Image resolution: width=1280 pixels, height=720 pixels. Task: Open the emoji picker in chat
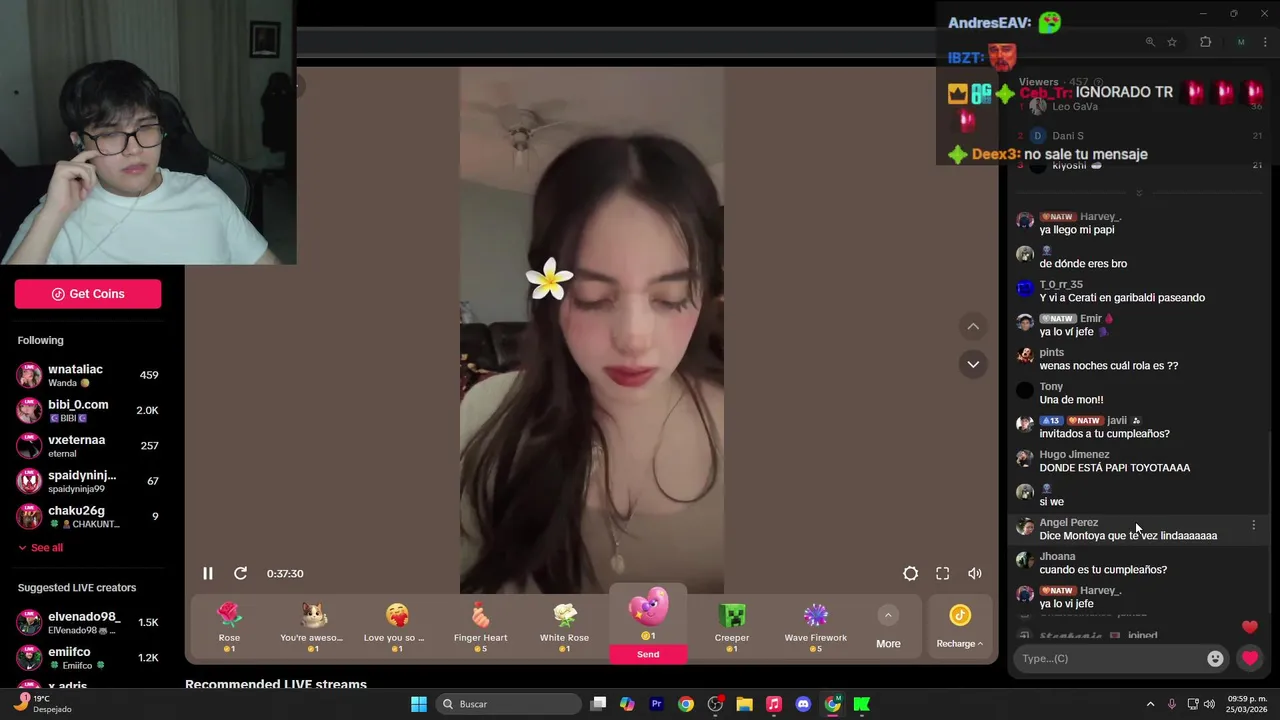1215,658
